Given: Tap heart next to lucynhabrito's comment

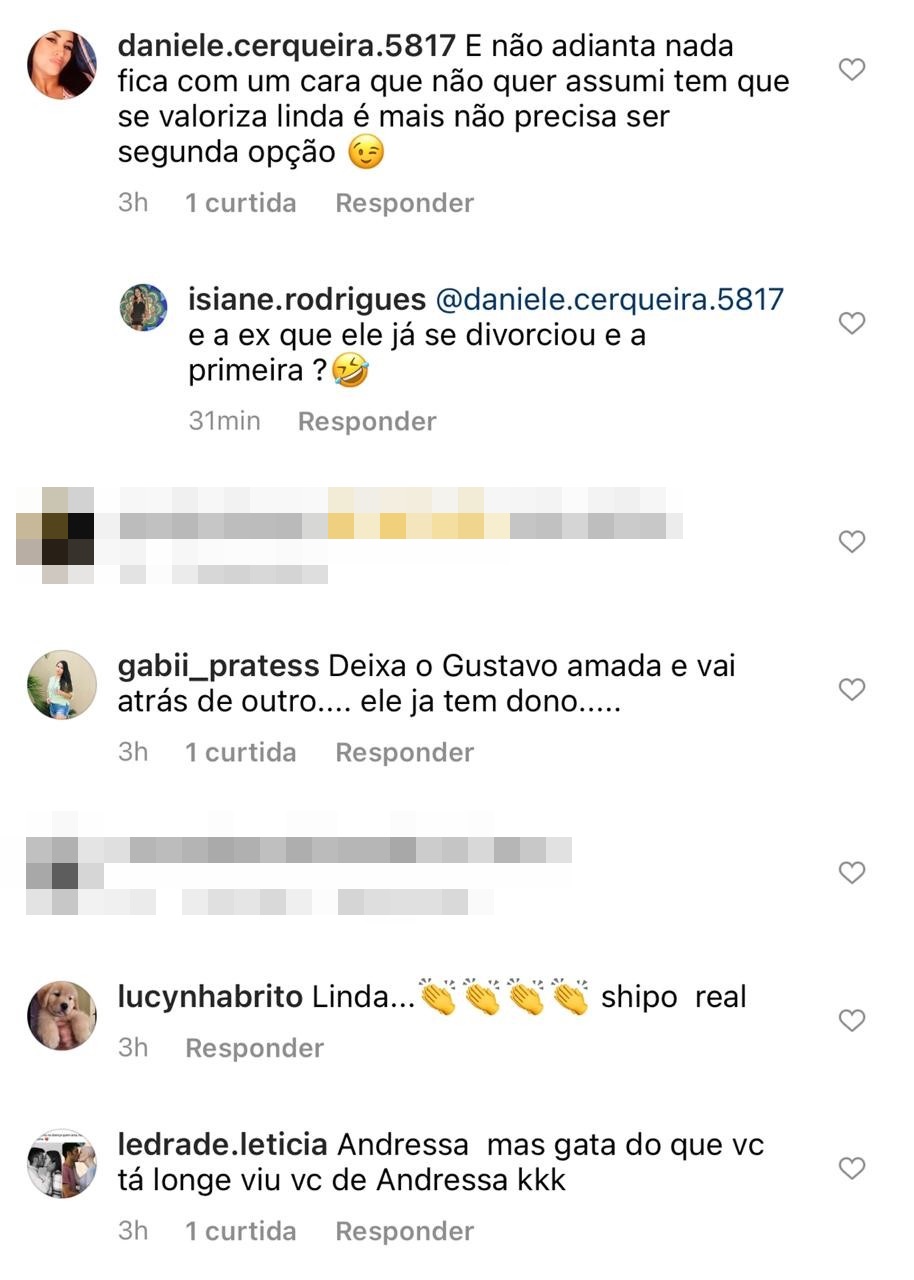Looking at the screenshot, I should tap(851, 1020).
